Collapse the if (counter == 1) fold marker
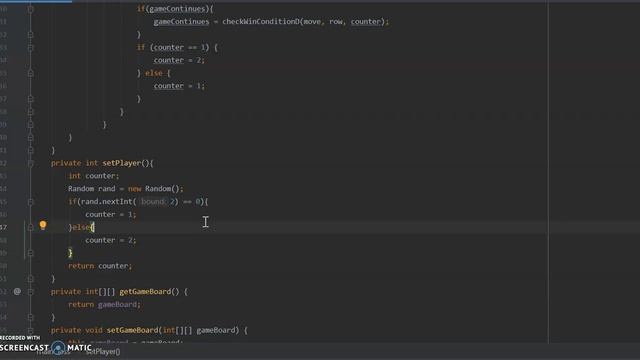This screenshot has height=360, width=640. [31, 47]
